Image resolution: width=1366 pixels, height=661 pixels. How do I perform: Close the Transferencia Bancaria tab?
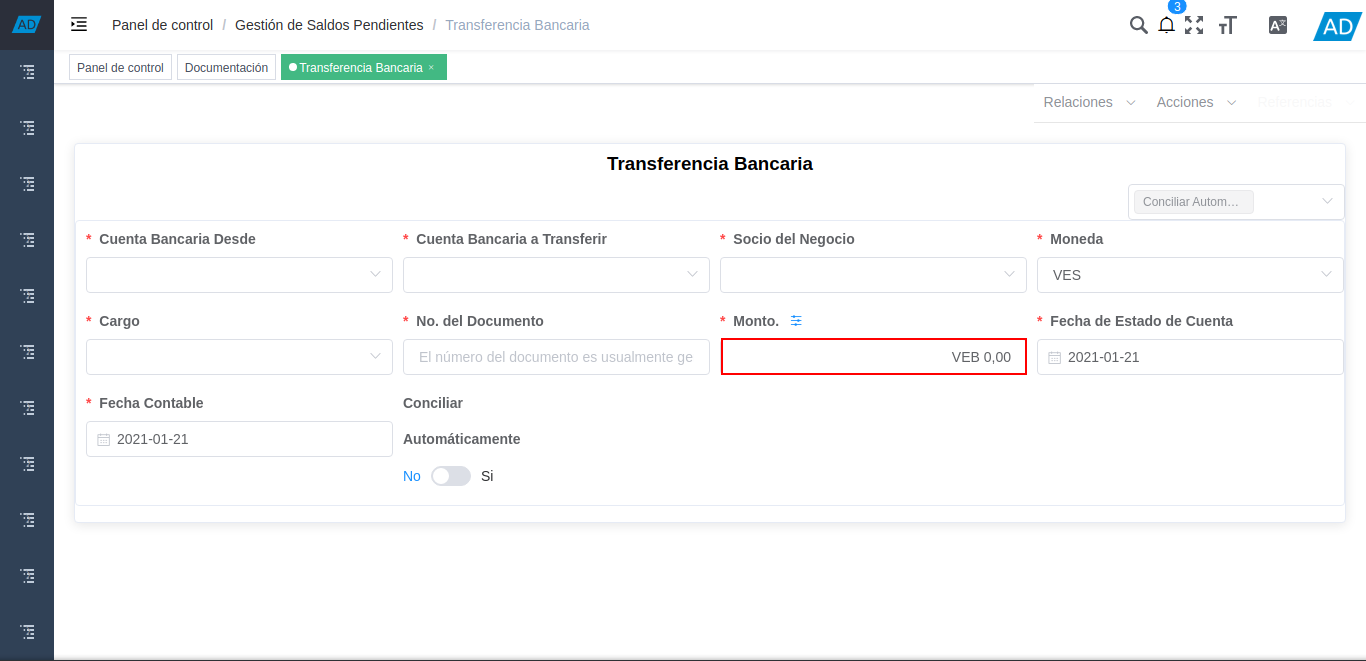[x=431, y=68]
